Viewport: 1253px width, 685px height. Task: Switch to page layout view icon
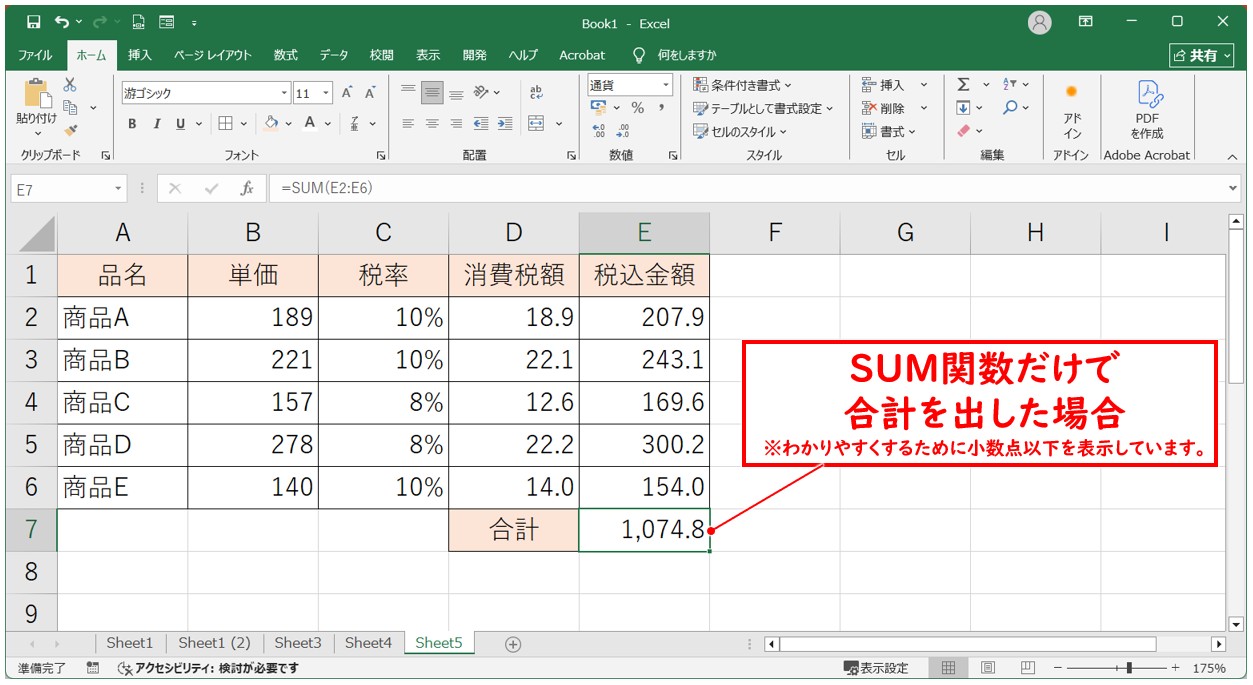coord(987,667)
